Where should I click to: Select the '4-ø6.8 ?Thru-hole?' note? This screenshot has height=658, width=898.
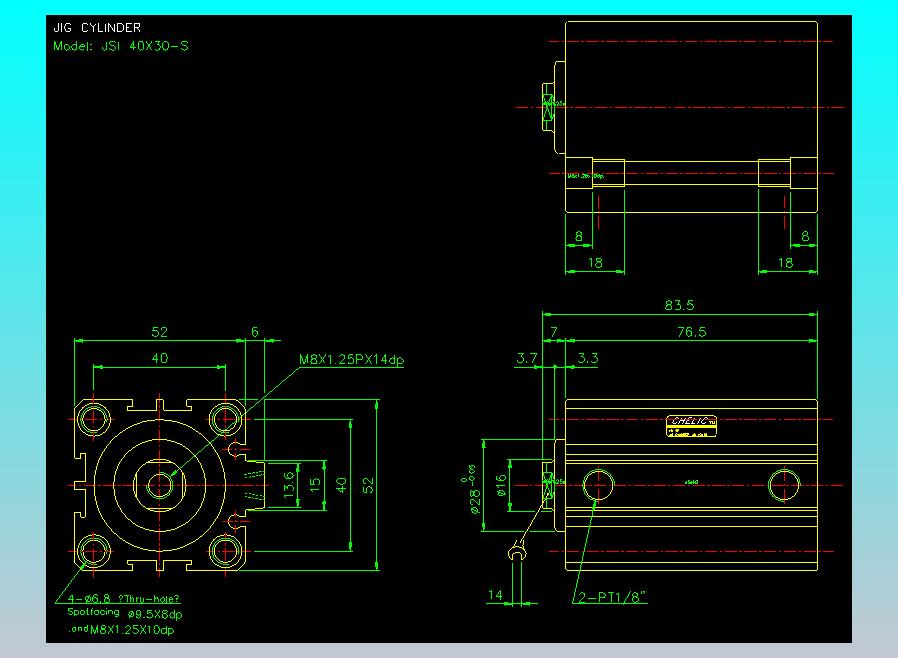124,599
